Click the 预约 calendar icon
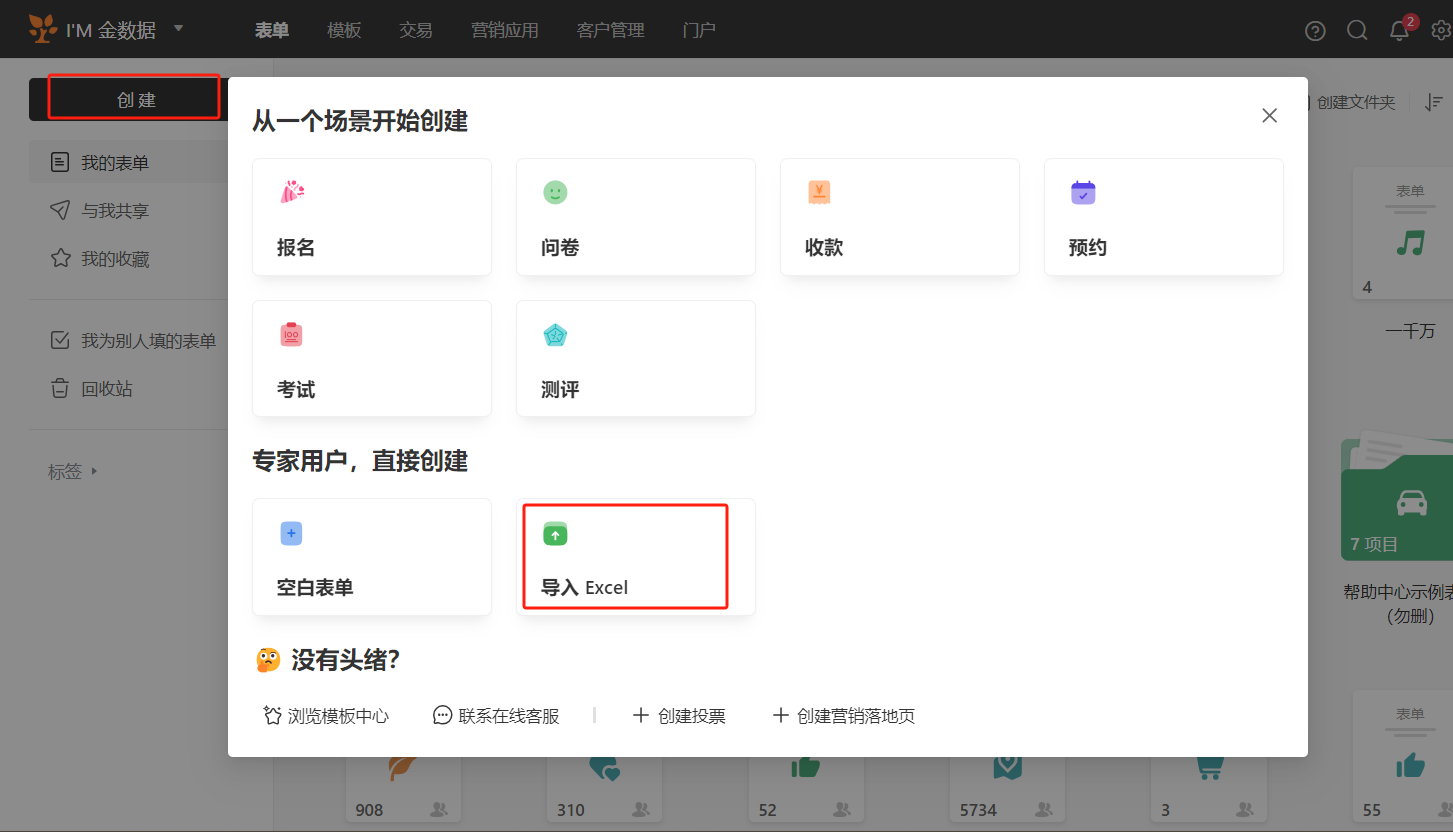This screenshot has width=1453, height=832. [1083, 192]
